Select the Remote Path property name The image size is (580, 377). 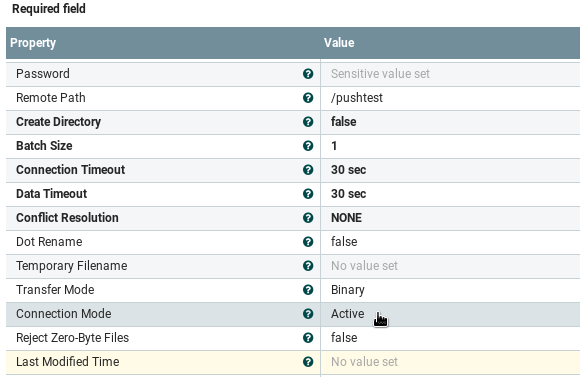coord(51,98)
